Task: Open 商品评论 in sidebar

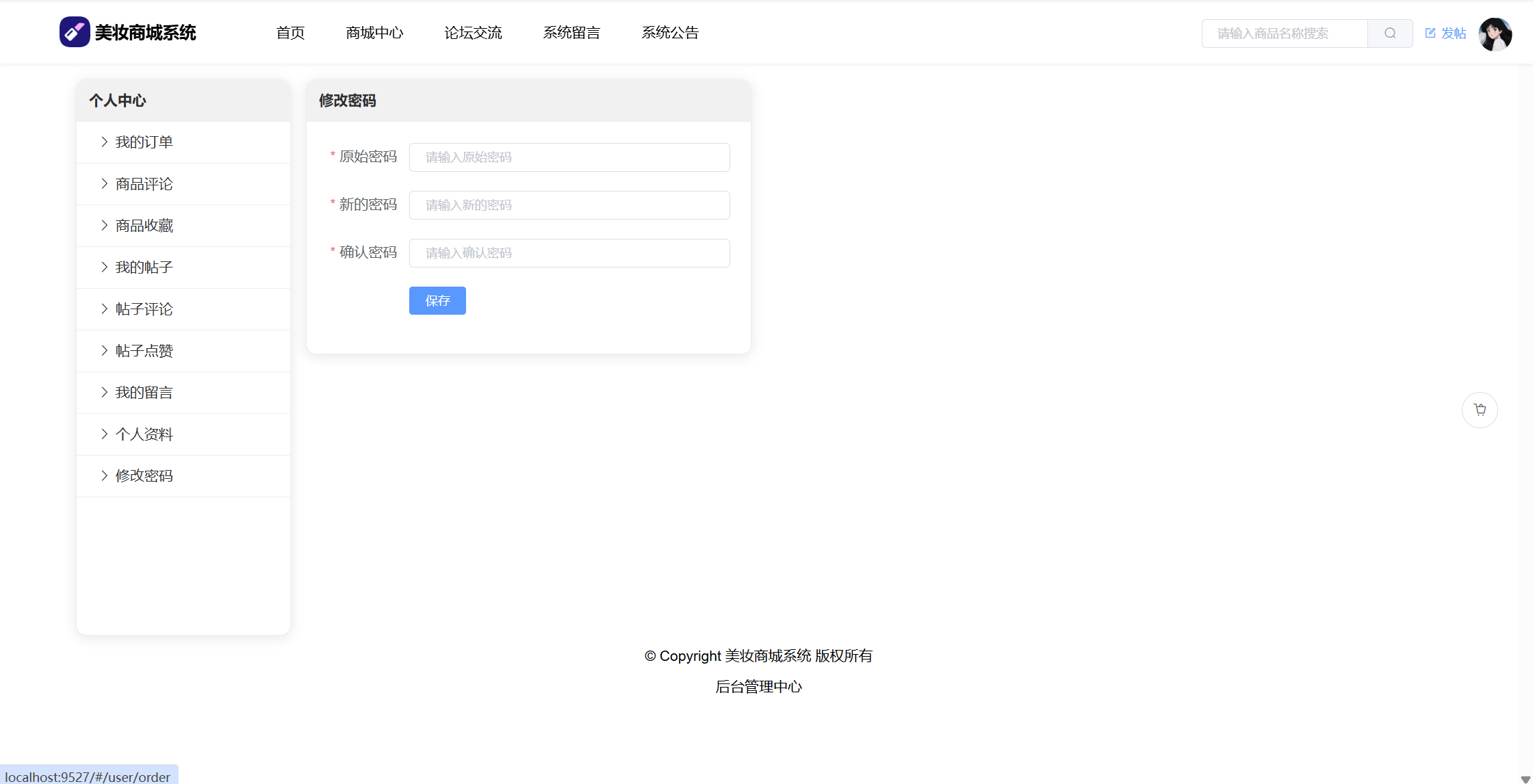Action: 144,184
